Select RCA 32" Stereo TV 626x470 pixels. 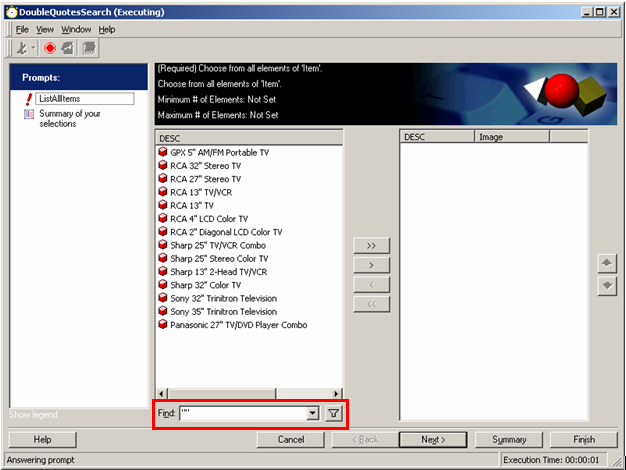click(205, 166)
